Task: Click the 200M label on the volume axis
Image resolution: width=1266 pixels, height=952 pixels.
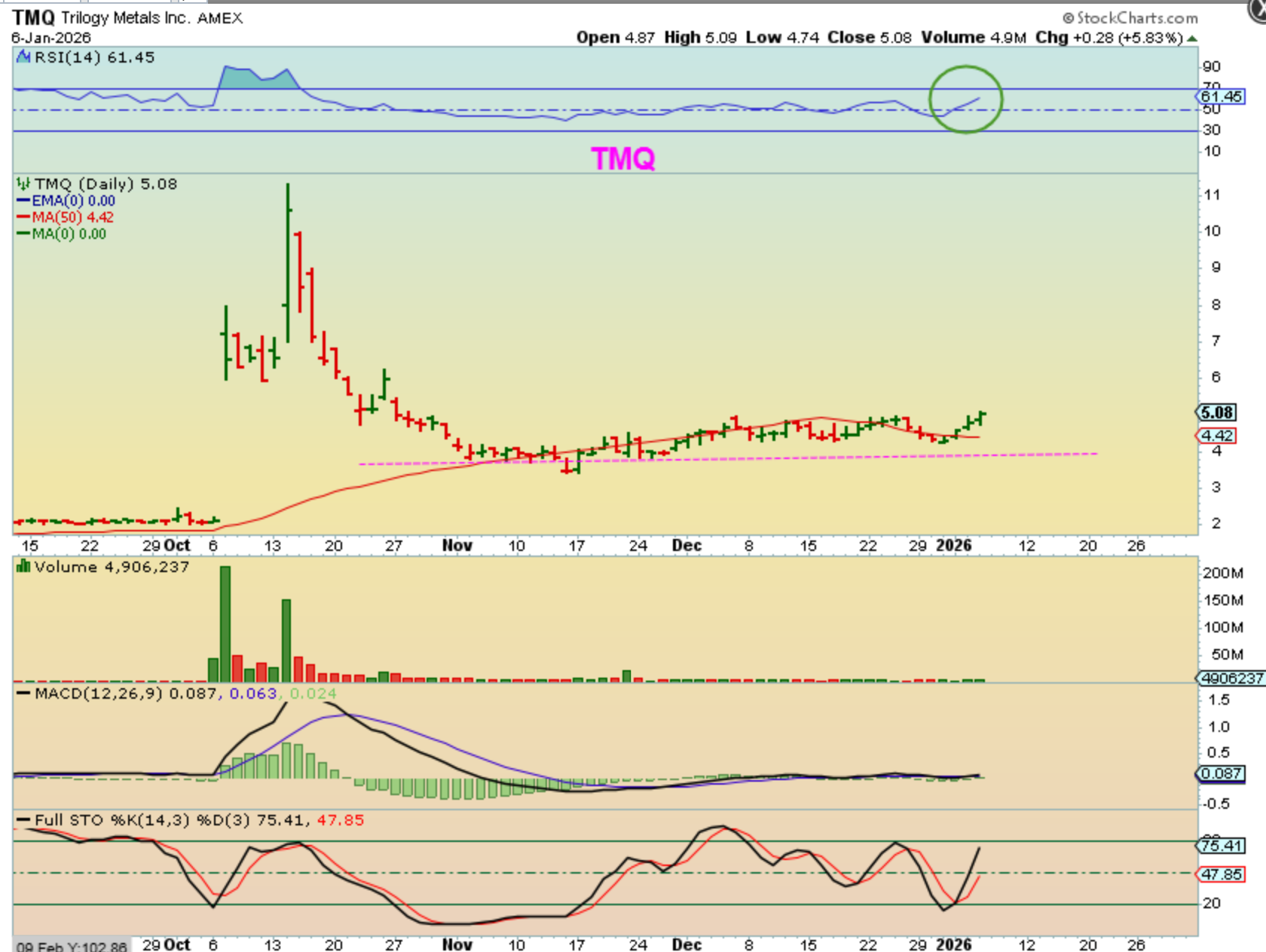Action: click(x=1223, y=574)
